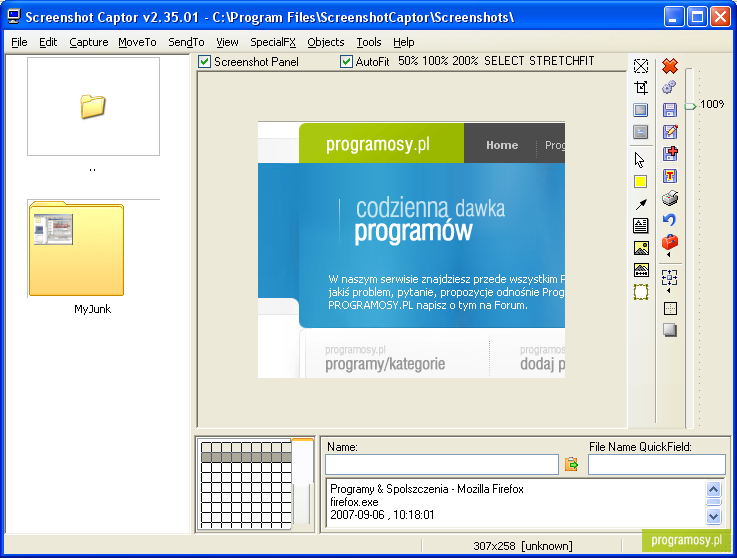Click the blue Undo arrow icon
This screenshot has width=737, height=558.
coord(669,220)
